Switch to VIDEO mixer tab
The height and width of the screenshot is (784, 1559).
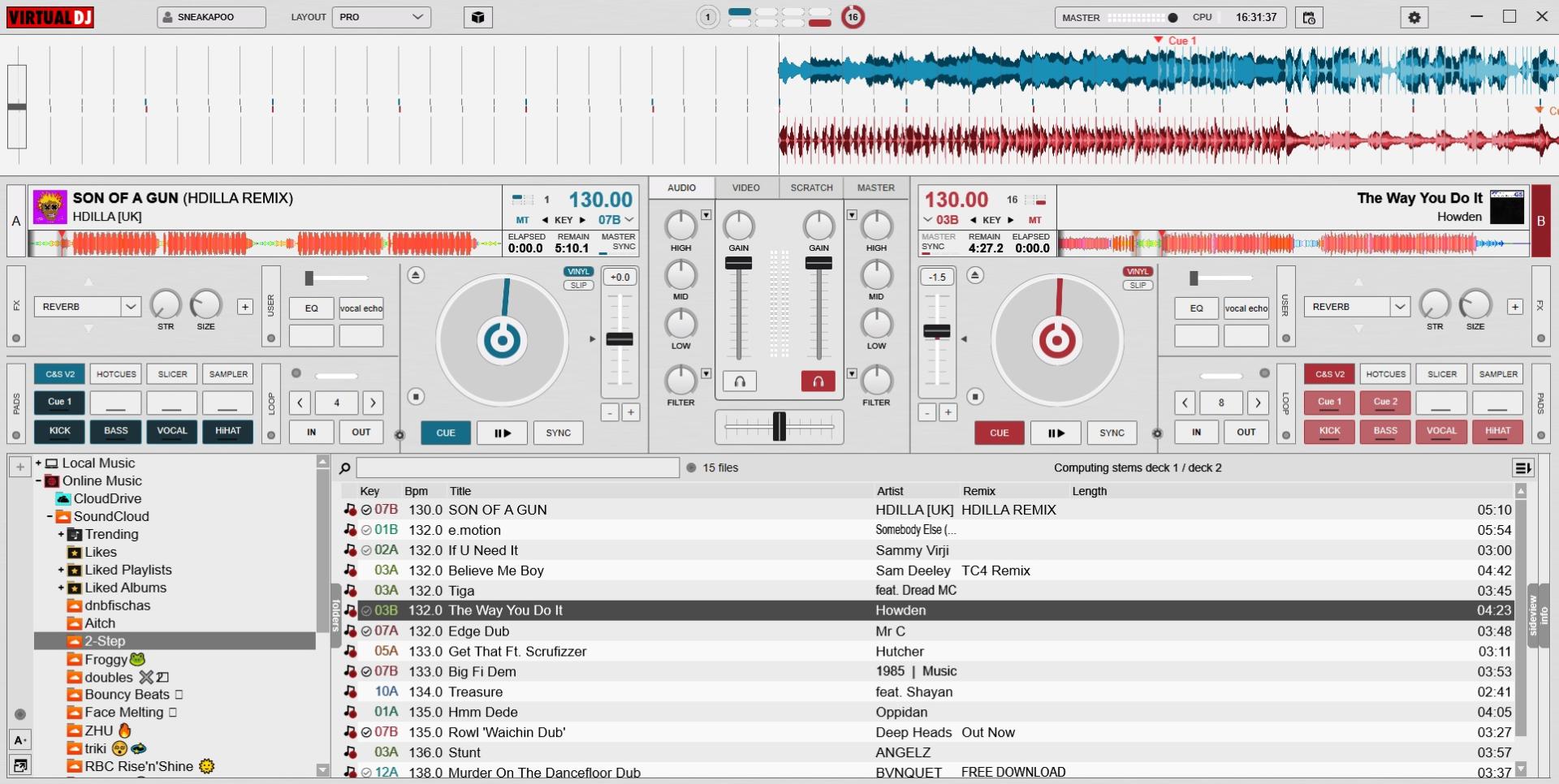[746, 187]
